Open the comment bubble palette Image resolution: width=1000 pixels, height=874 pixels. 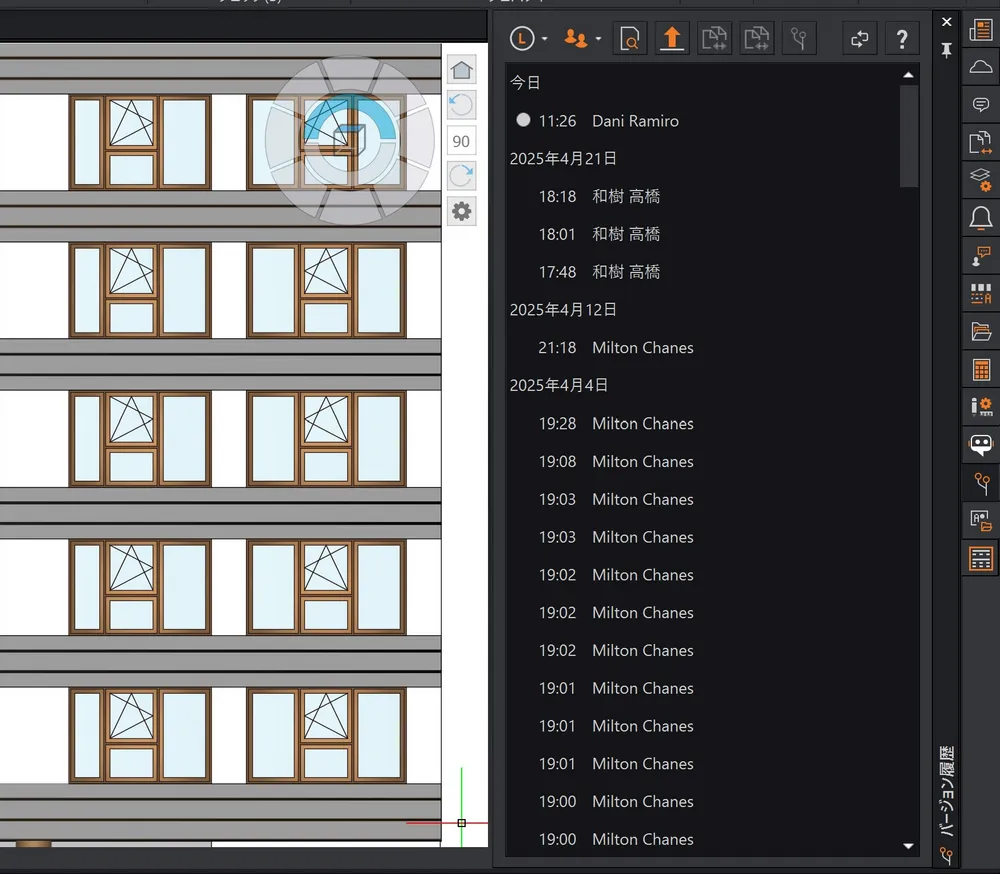pyautogui.click(x=980, y=104)
